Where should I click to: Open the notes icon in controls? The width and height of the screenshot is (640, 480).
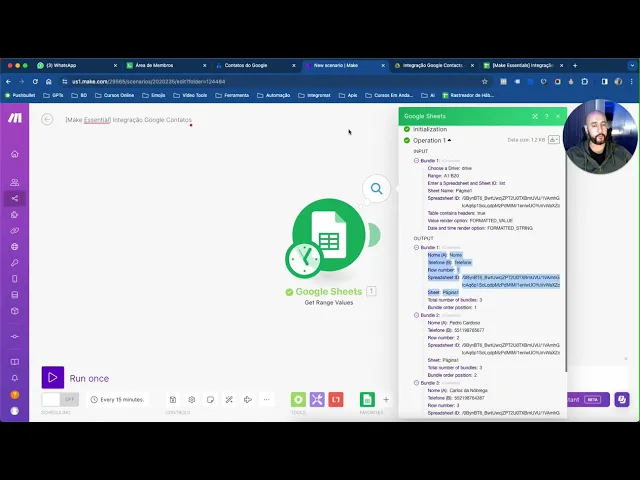tap(211, 400)
